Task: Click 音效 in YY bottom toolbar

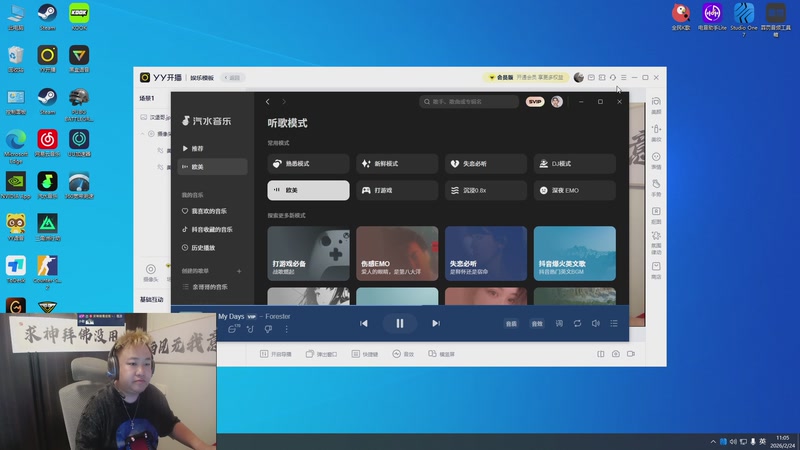Action: 403,354
